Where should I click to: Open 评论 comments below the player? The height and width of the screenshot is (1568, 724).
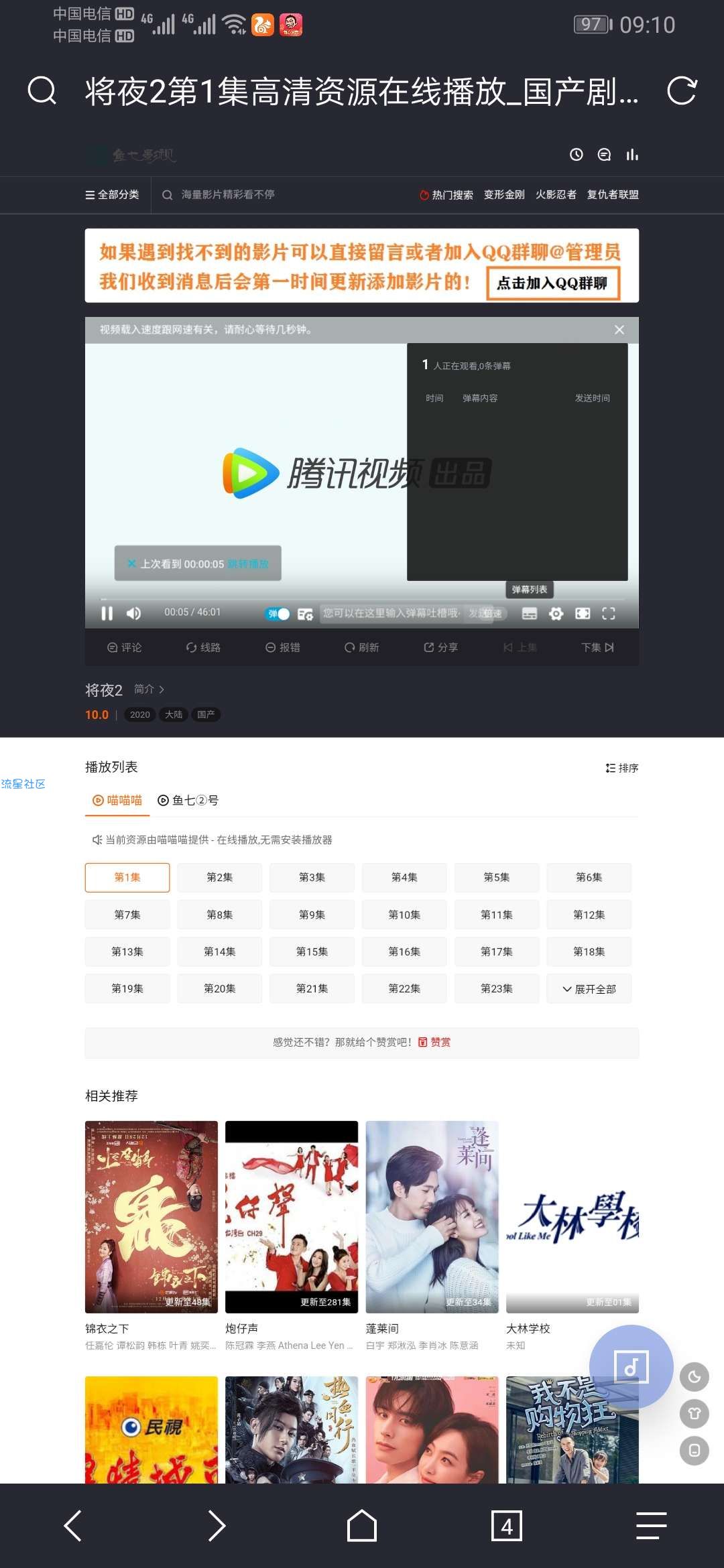pyautogui.click(x=125, y=647)
